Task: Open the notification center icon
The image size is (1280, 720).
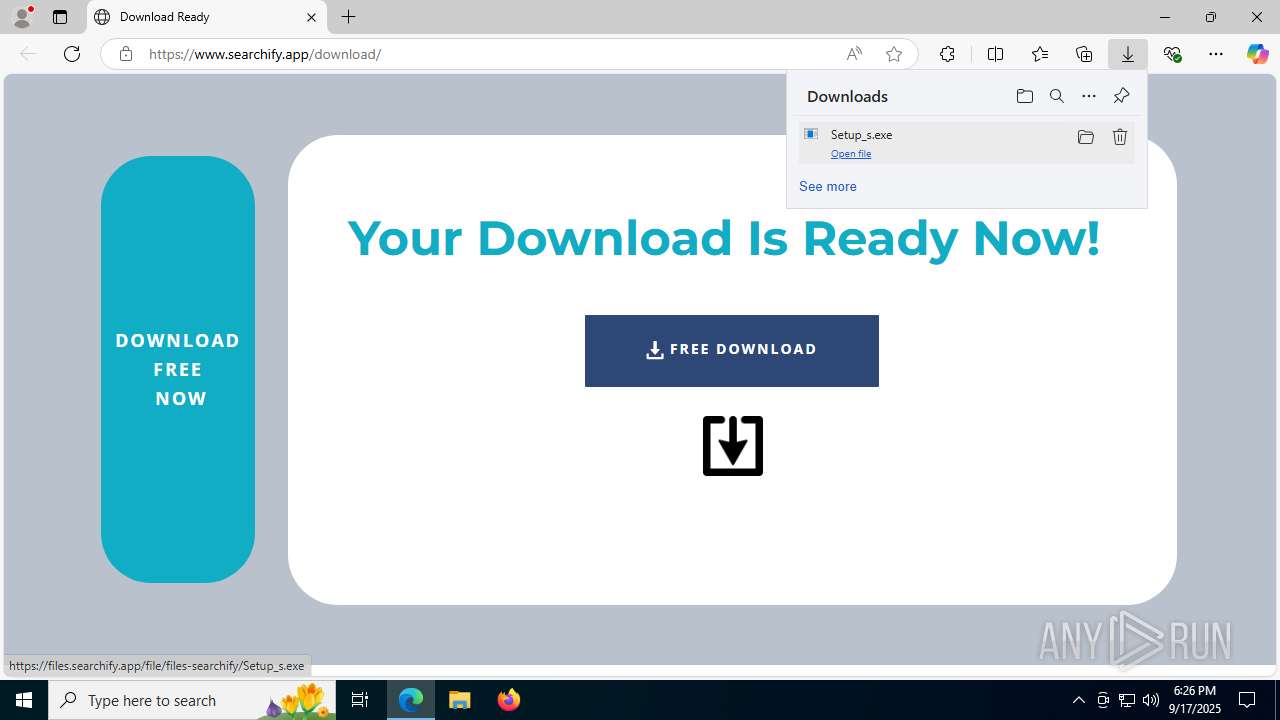Action: [x=1247, y=700]
